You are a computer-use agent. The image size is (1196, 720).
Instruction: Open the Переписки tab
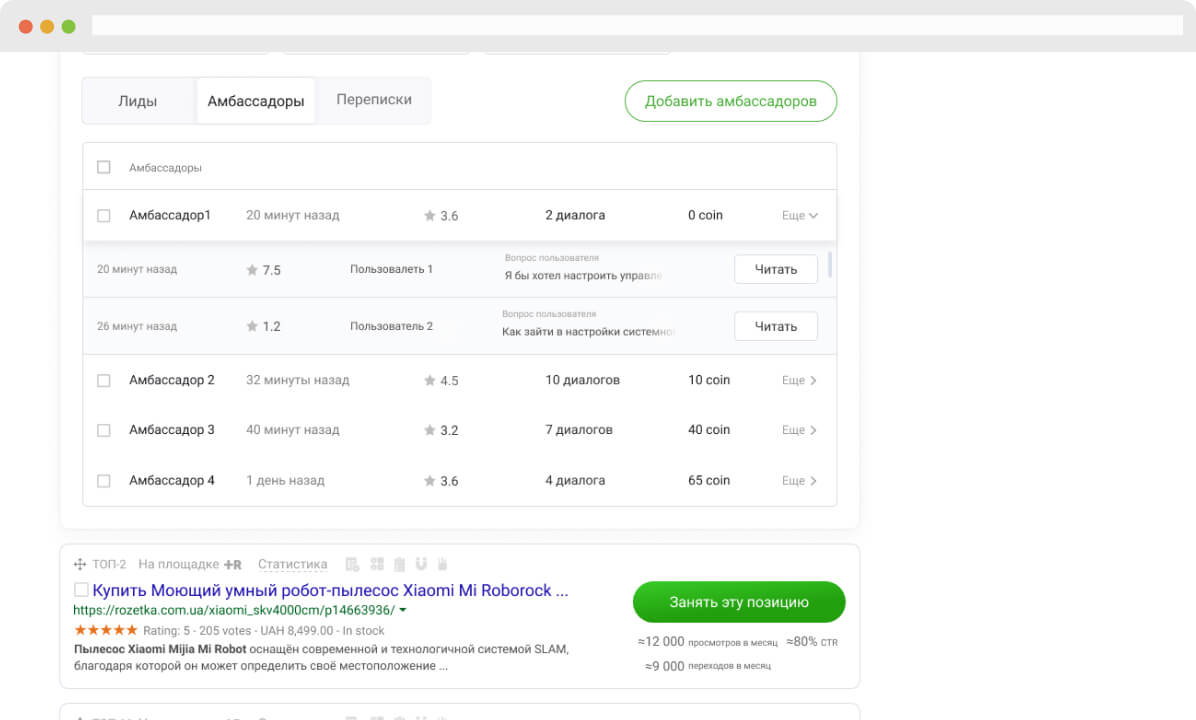pyautogui.click(x=374, y=100)
